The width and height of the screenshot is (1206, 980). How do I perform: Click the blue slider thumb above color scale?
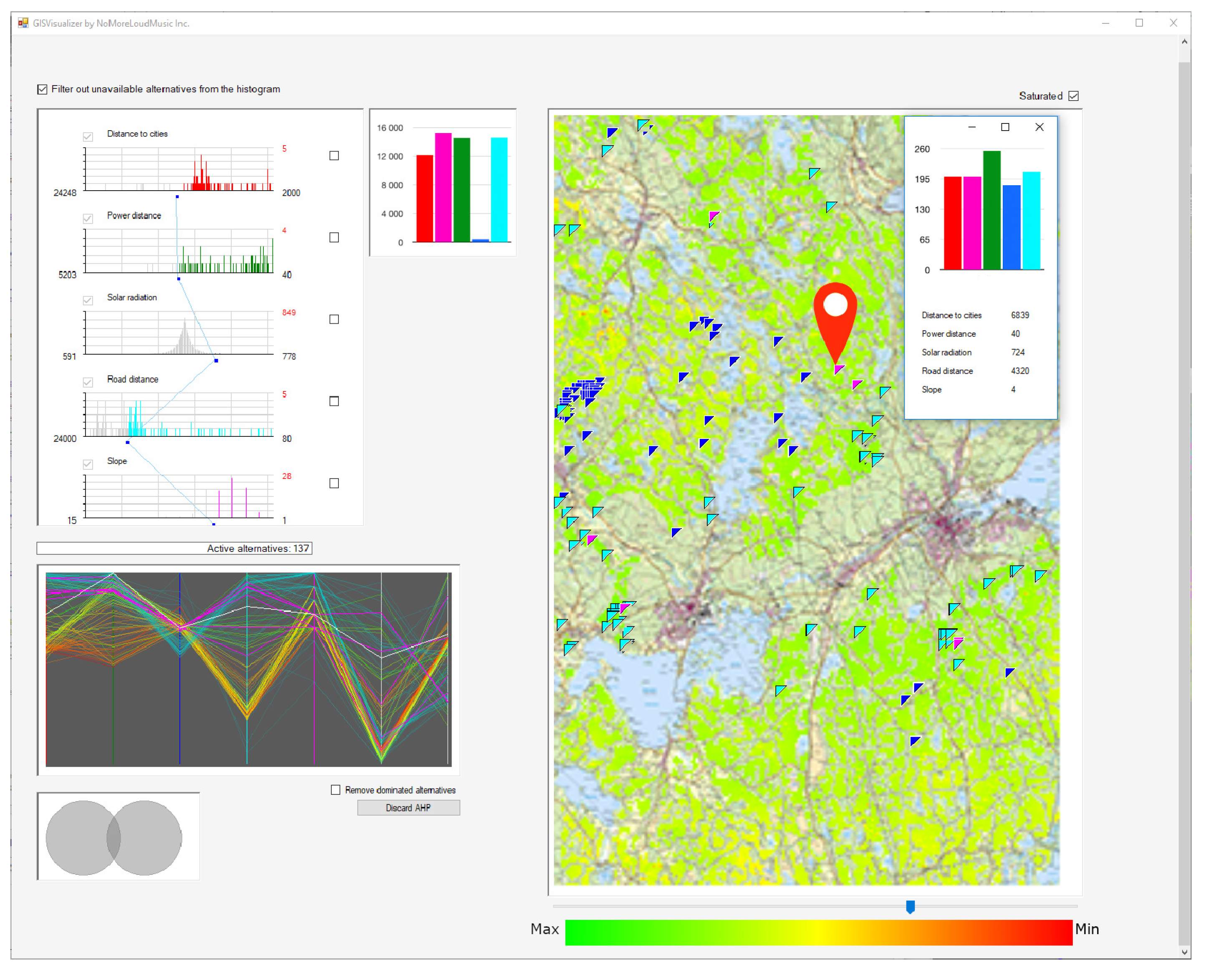tap(910, 906)
